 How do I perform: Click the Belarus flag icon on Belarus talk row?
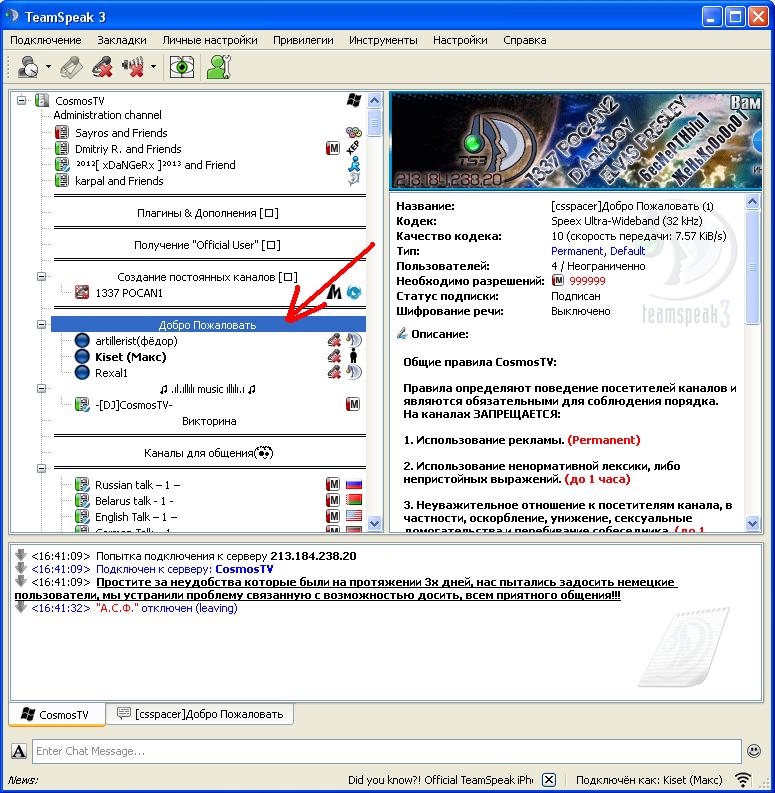pyautogui.click(x=354, y=501)
